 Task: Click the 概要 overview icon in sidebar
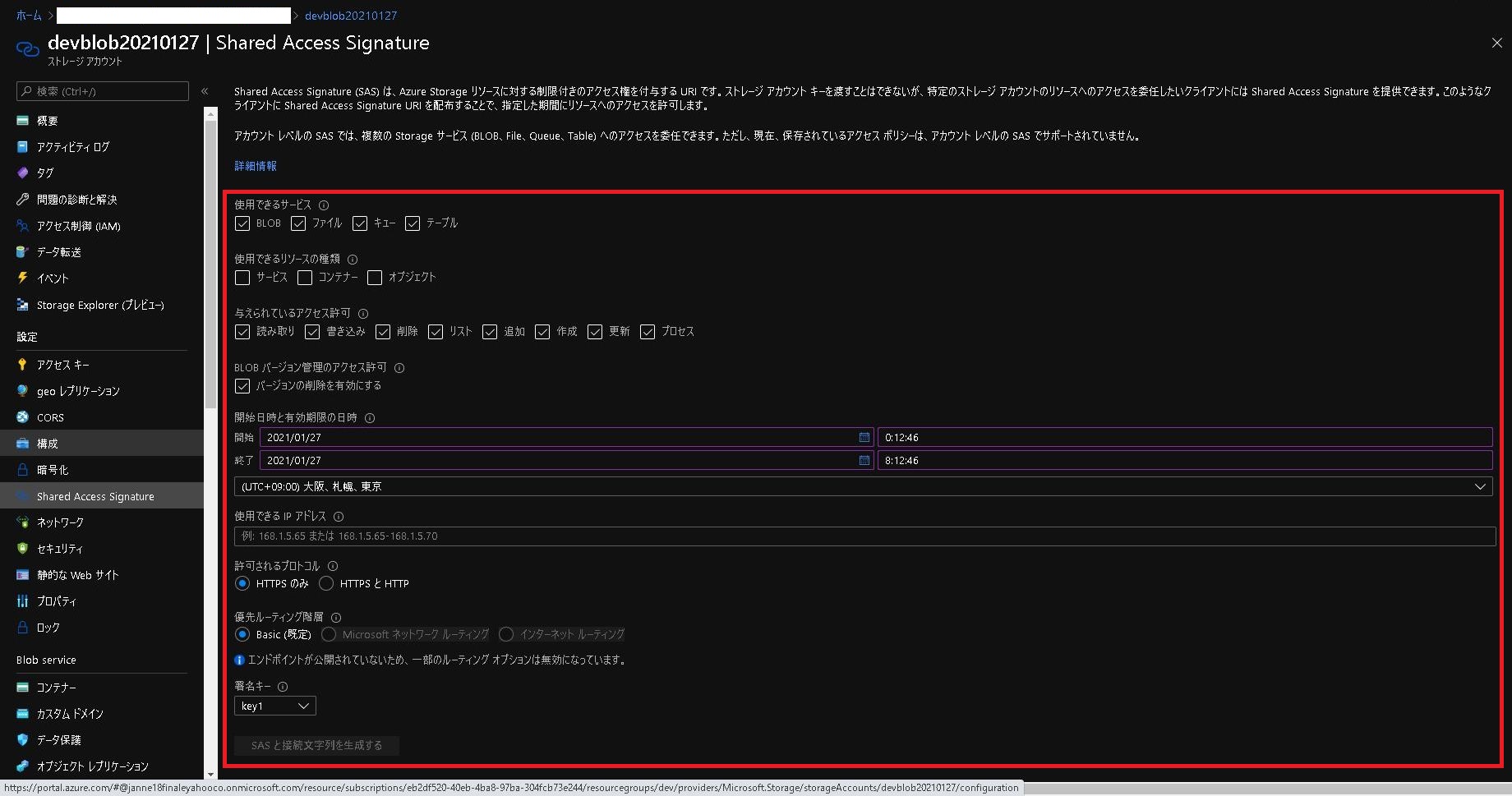pyautogui.click(x=23, y=121)
